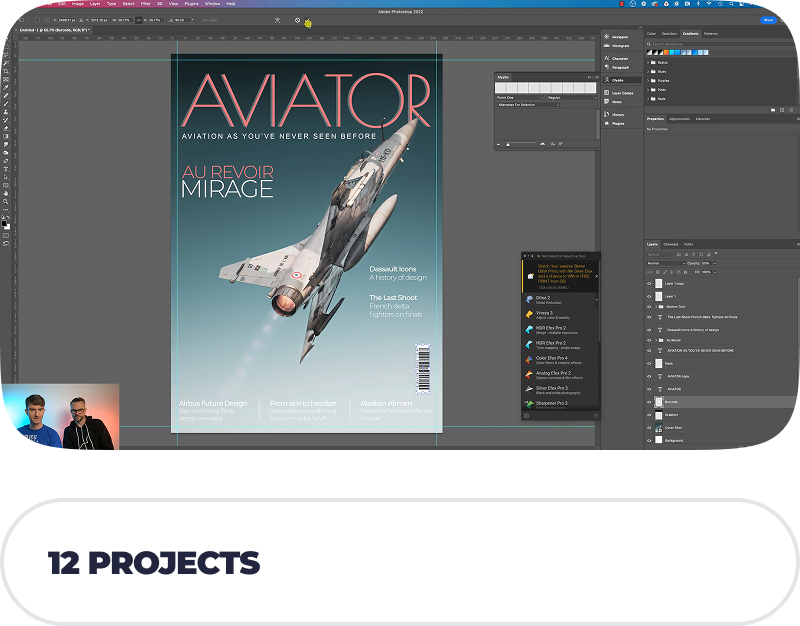Expand the Basics gradient folder

coord(648,63)
